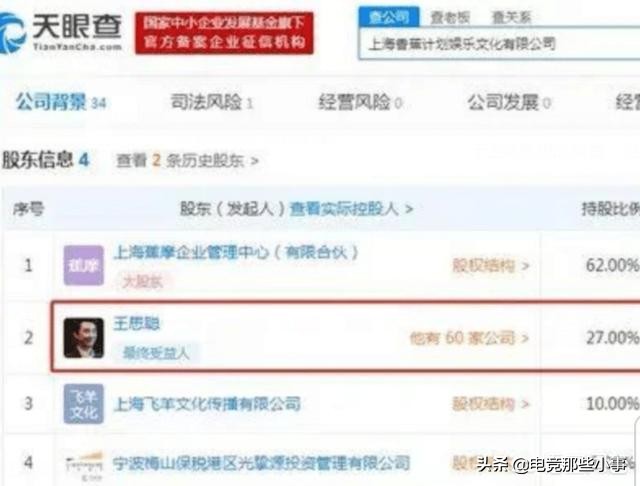This screenshot has height=486, width=640.
Task: Open the 公司发展 section
Action: [x=509, y=102]
